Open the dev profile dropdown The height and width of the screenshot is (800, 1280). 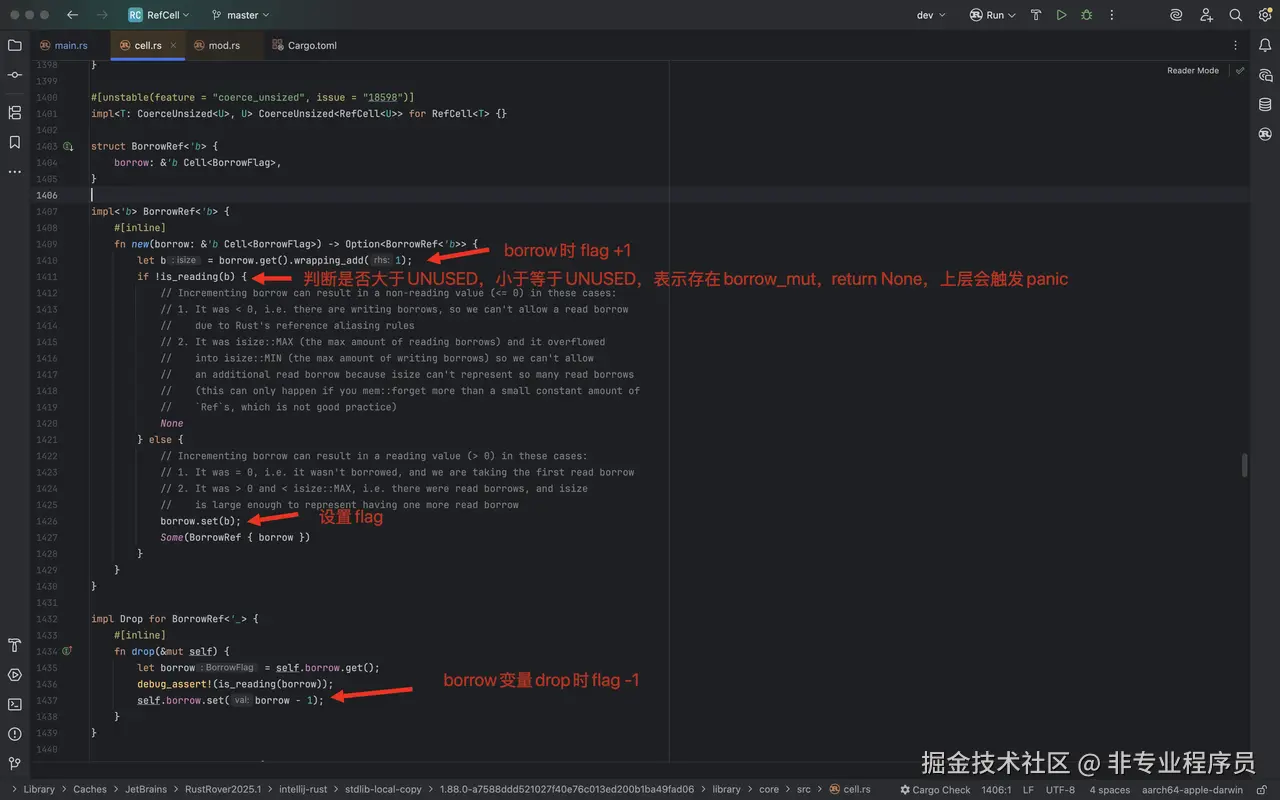(931, 15)
